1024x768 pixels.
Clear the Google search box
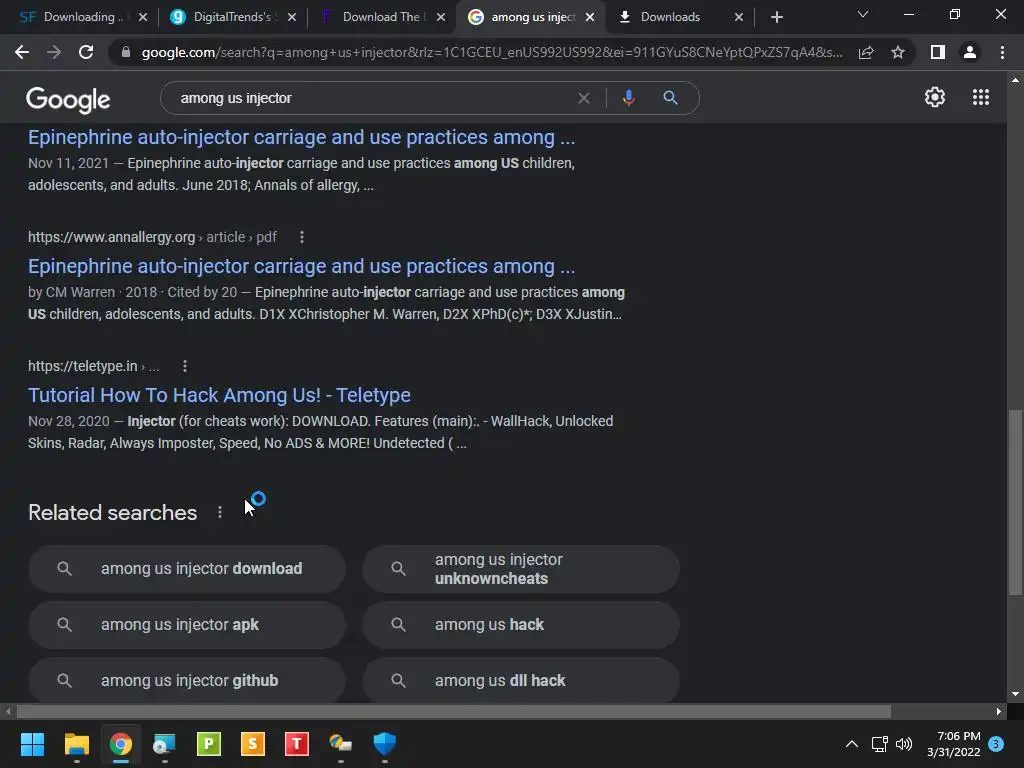point(584,98)
